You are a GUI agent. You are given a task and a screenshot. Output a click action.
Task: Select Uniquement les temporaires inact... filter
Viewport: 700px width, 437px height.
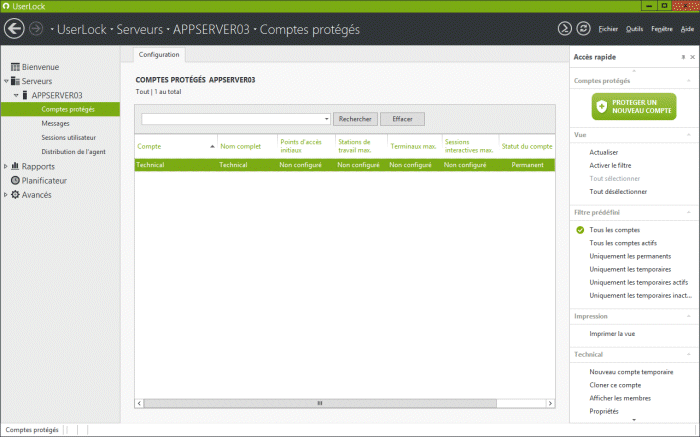[641, 295]
